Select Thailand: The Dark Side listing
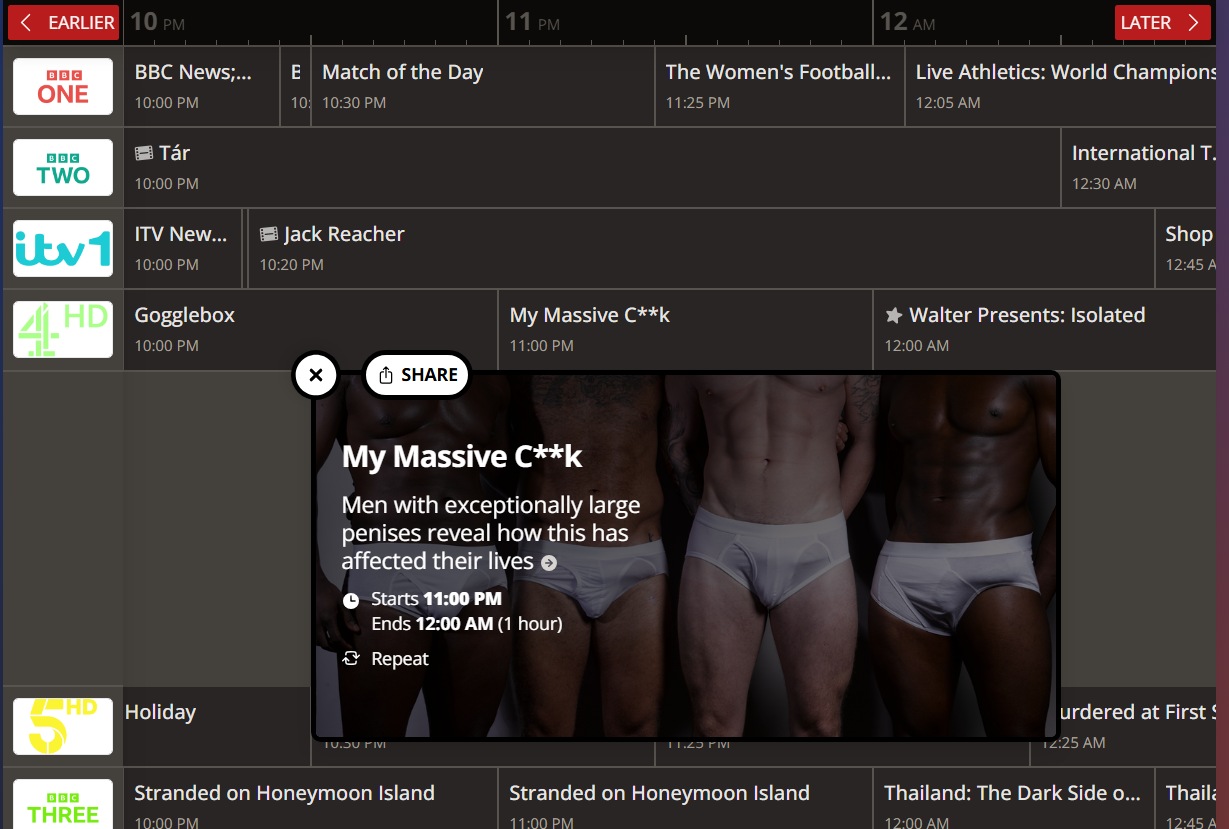 click(1013, 798)
